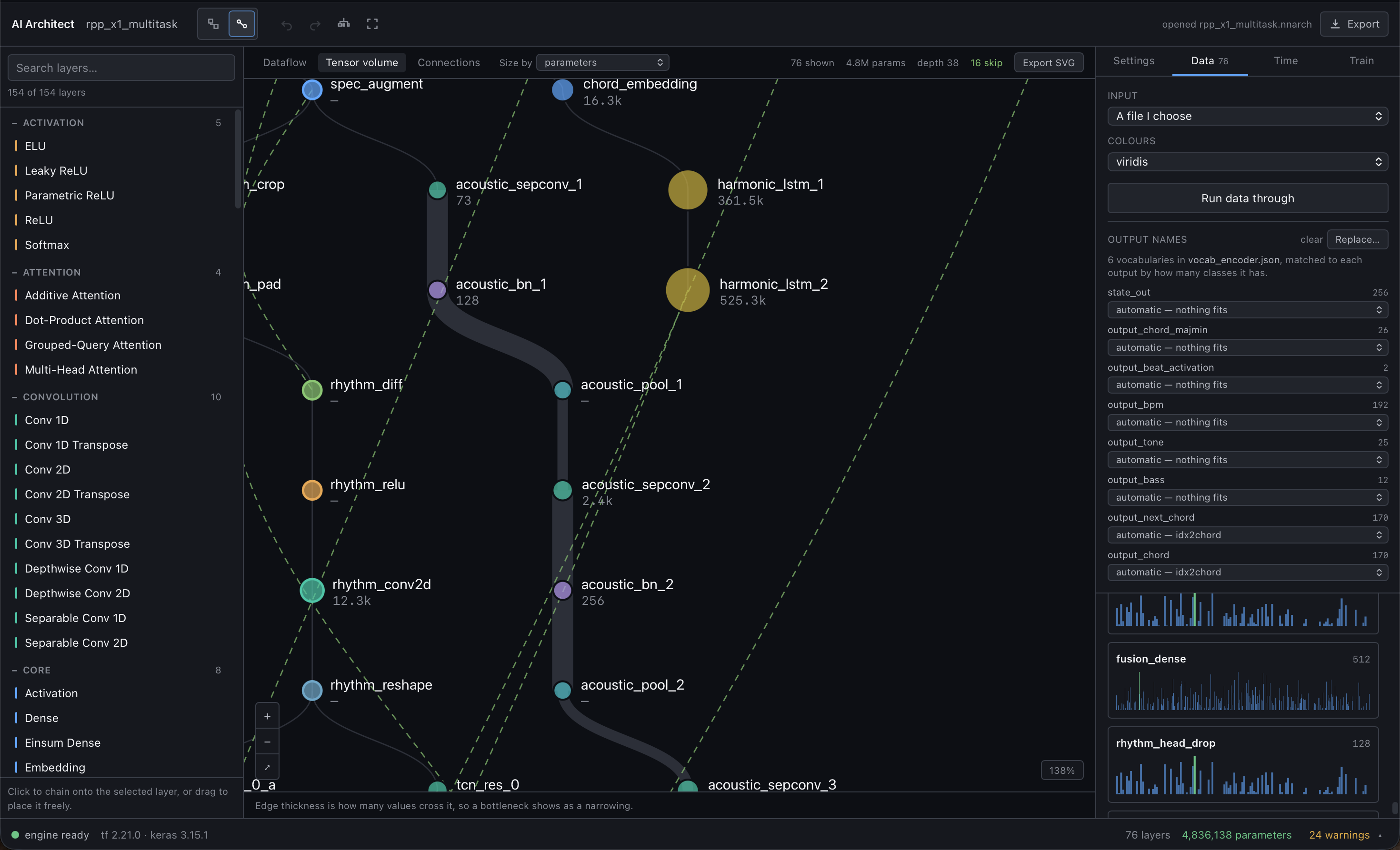1400x850 pixels.
Task: Click the fit-to-screen frame icon
Action: click(x=372, y=24)
